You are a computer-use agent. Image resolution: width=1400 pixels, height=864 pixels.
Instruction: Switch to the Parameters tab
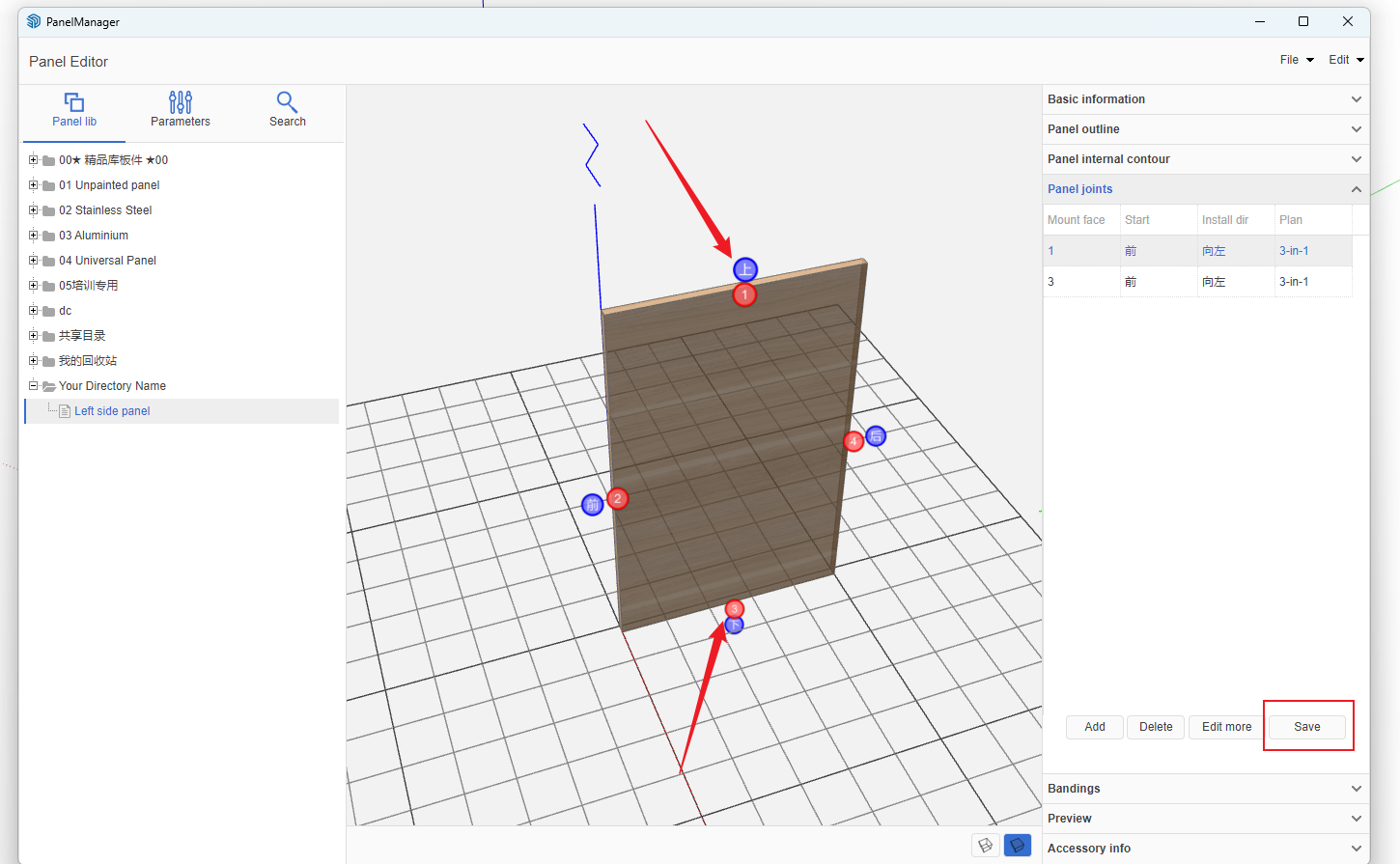181,110
